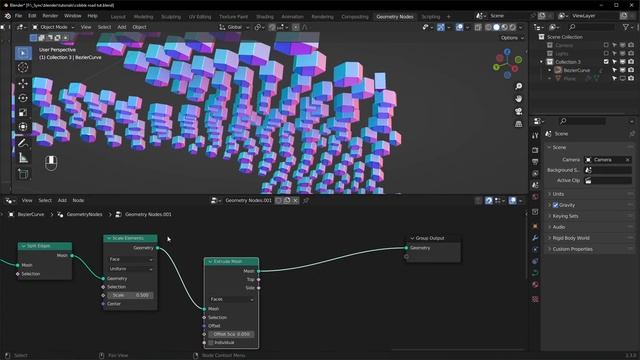This screenshot has width=640, height=360.
Task: Click BezierCurve breadcrumb in node editor
Action: click(x=31, y=214)
